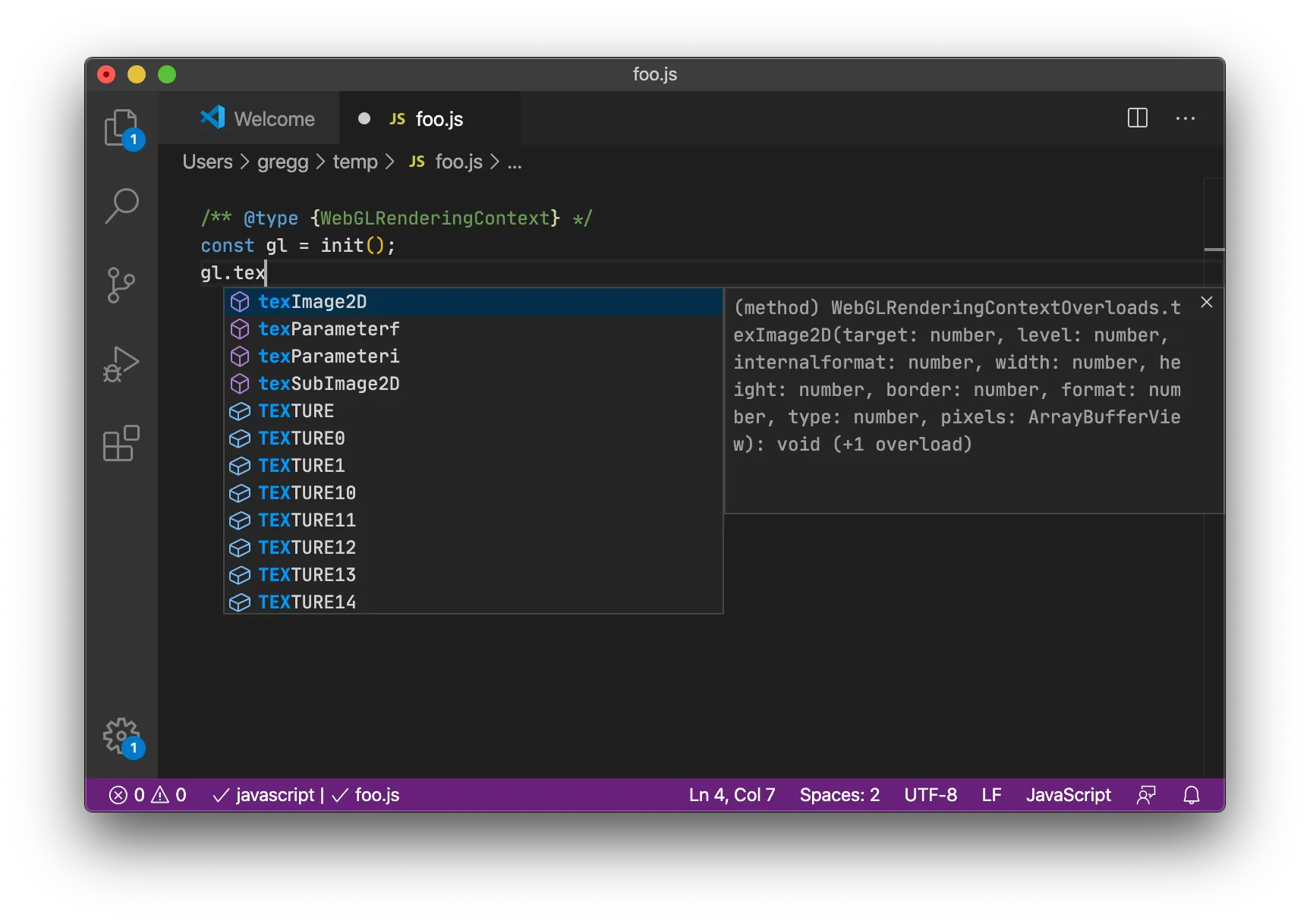Click the temp folder in breadcrumbs
This screenshot has width=1310, height=924.
coord(354,162)
